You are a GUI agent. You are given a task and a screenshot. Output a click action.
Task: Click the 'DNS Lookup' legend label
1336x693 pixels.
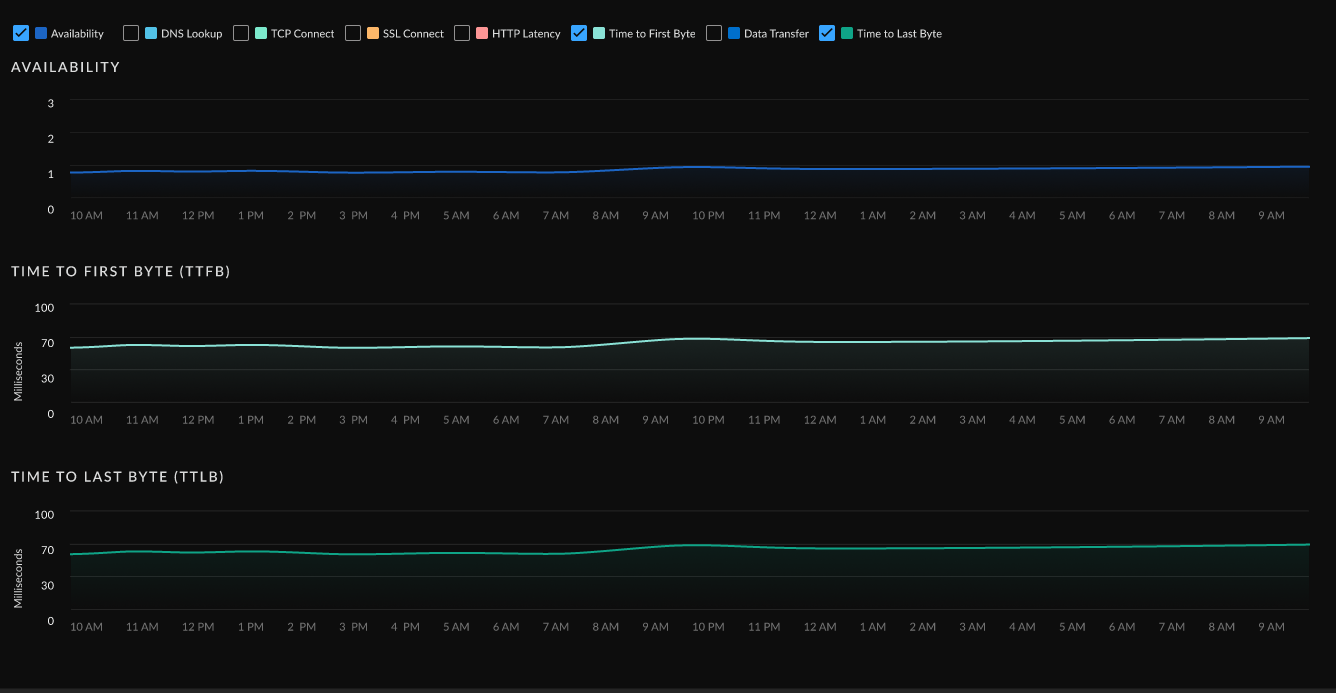(x=192, y=34)
